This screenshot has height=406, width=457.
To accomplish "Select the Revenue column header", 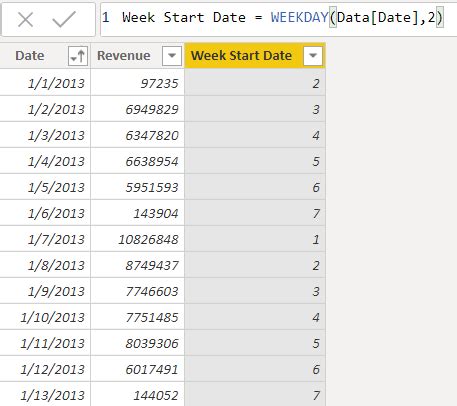I will pos(124,56).
